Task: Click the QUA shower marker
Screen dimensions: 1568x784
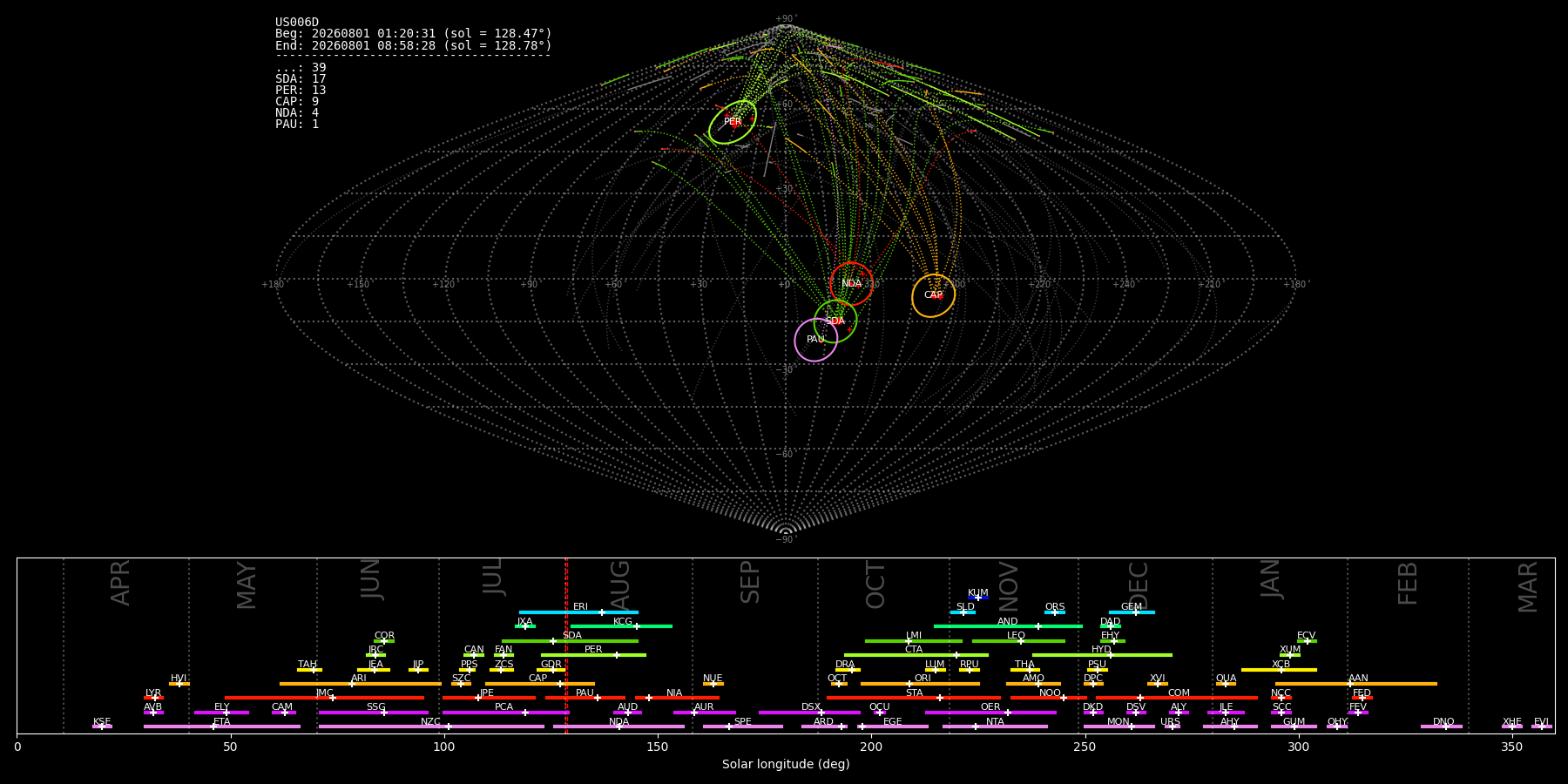Action: pyautogui.click(x=1226, y=684)
